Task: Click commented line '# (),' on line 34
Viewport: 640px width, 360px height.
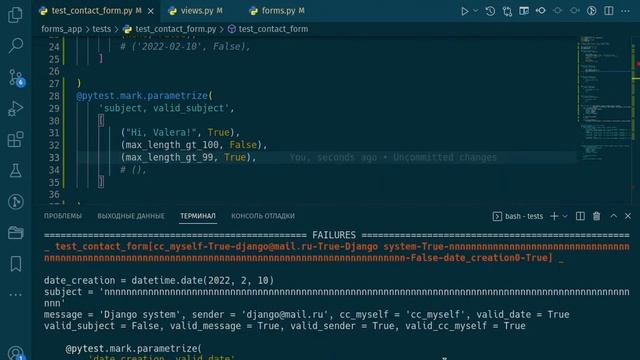Action: pos(133,169)
